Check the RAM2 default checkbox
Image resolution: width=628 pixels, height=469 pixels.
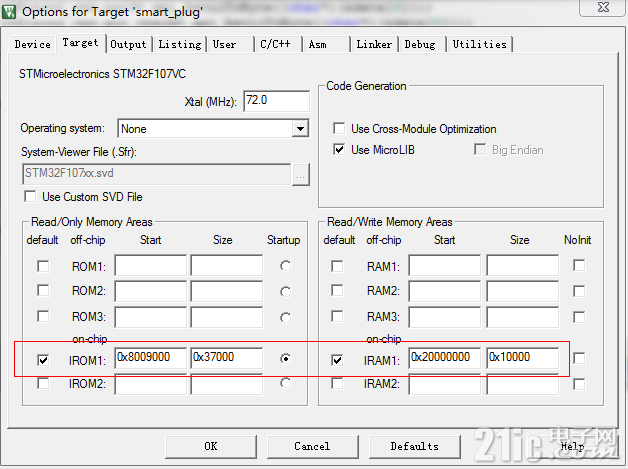(337, 290)
